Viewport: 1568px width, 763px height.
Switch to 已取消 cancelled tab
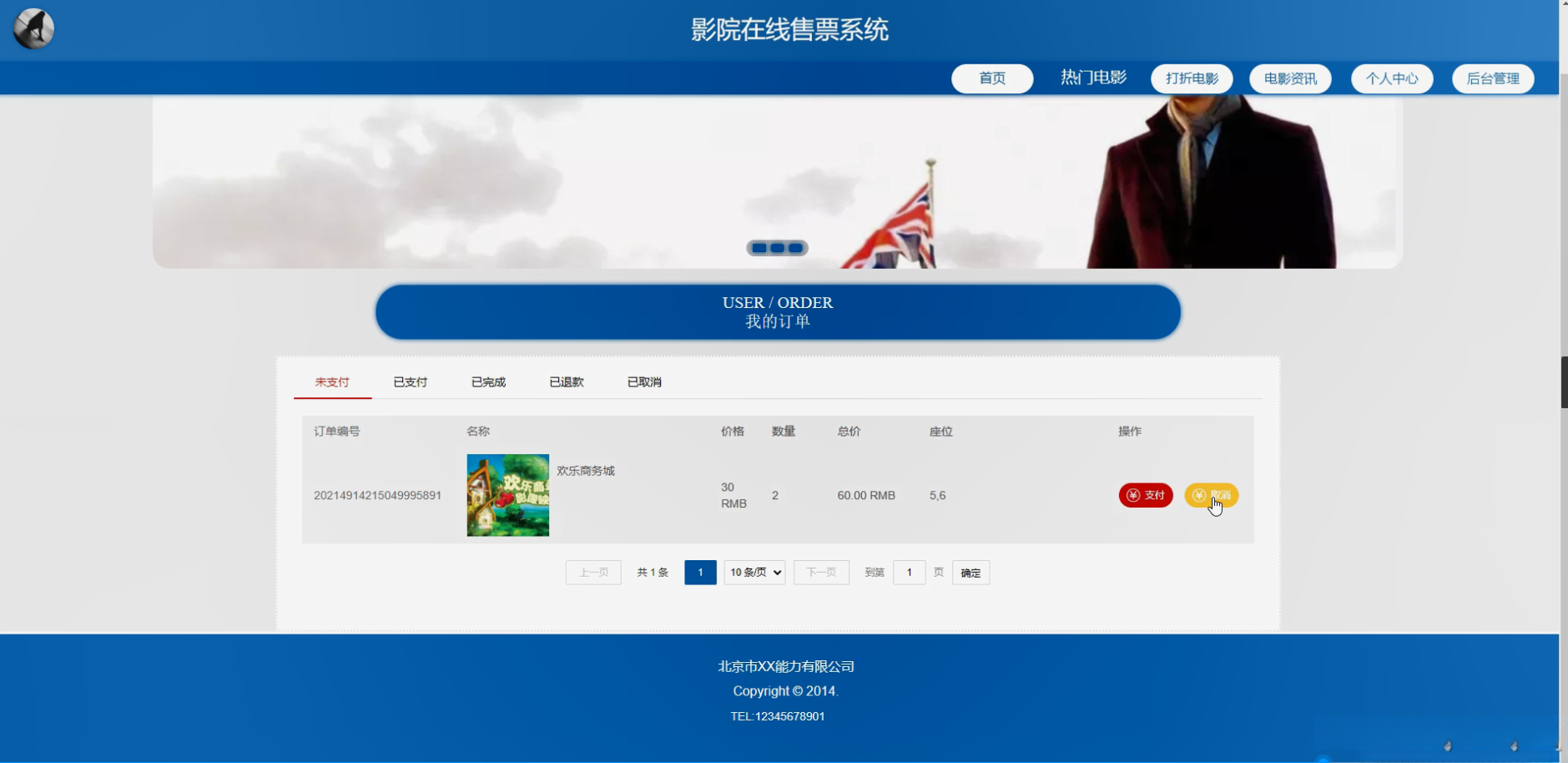(644, 382)
